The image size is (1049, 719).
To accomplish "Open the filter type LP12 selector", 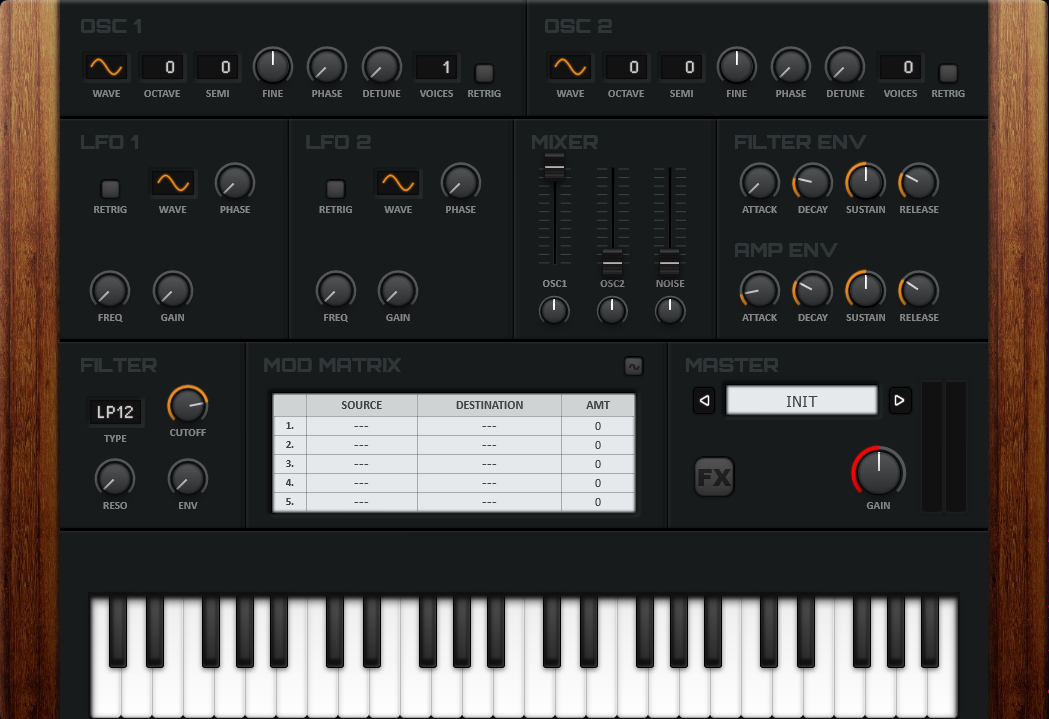I will click(115, 412).
